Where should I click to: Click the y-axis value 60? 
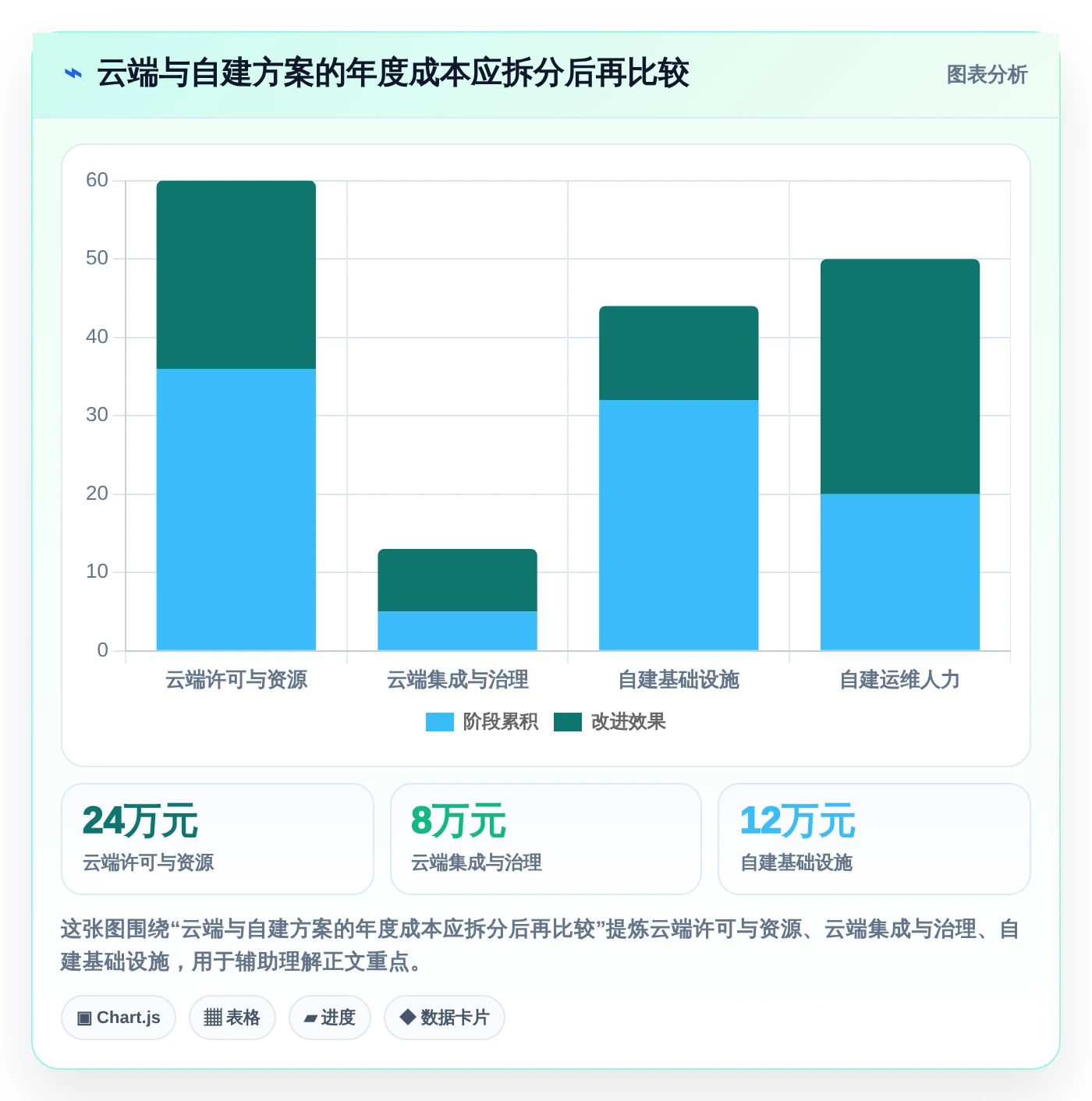[97, 180]
